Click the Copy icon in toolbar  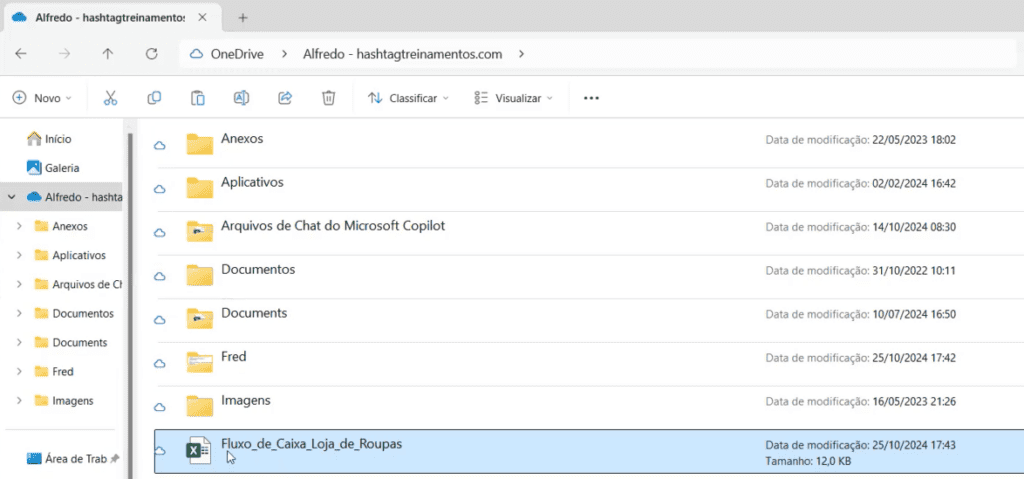pos(154,98)
